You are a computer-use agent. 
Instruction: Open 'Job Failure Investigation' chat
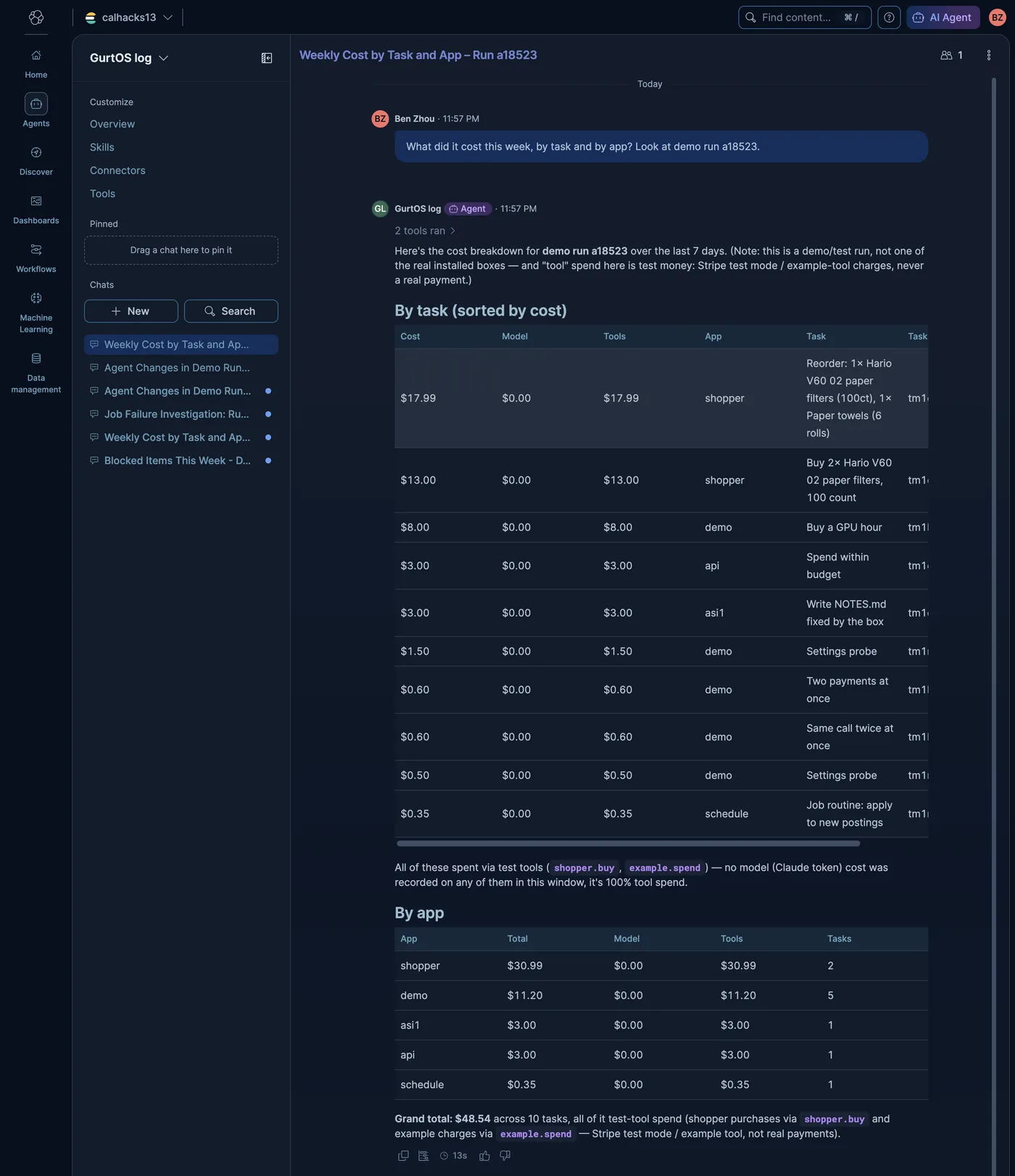point(181,414)
